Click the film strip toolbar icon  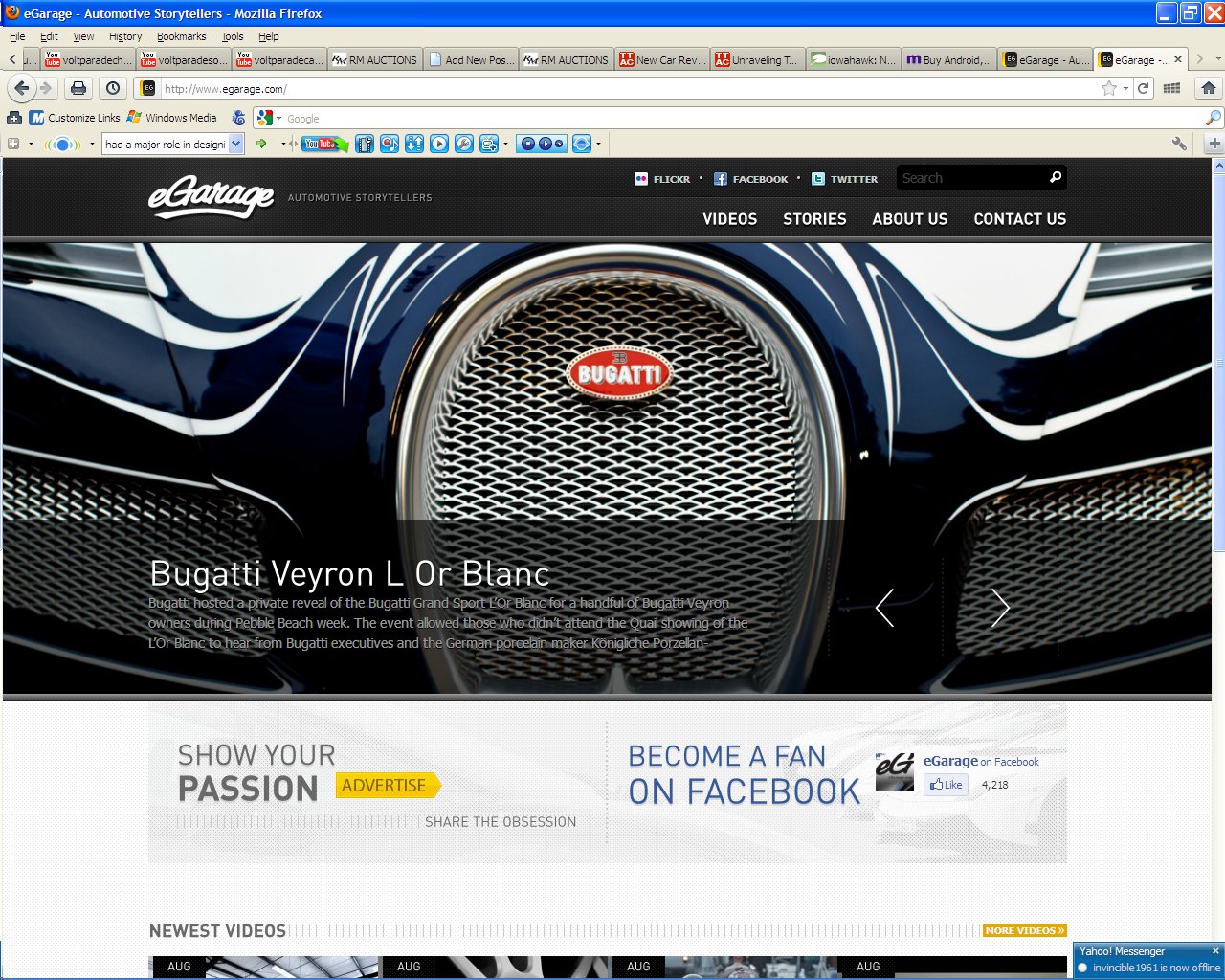point(365,144)
